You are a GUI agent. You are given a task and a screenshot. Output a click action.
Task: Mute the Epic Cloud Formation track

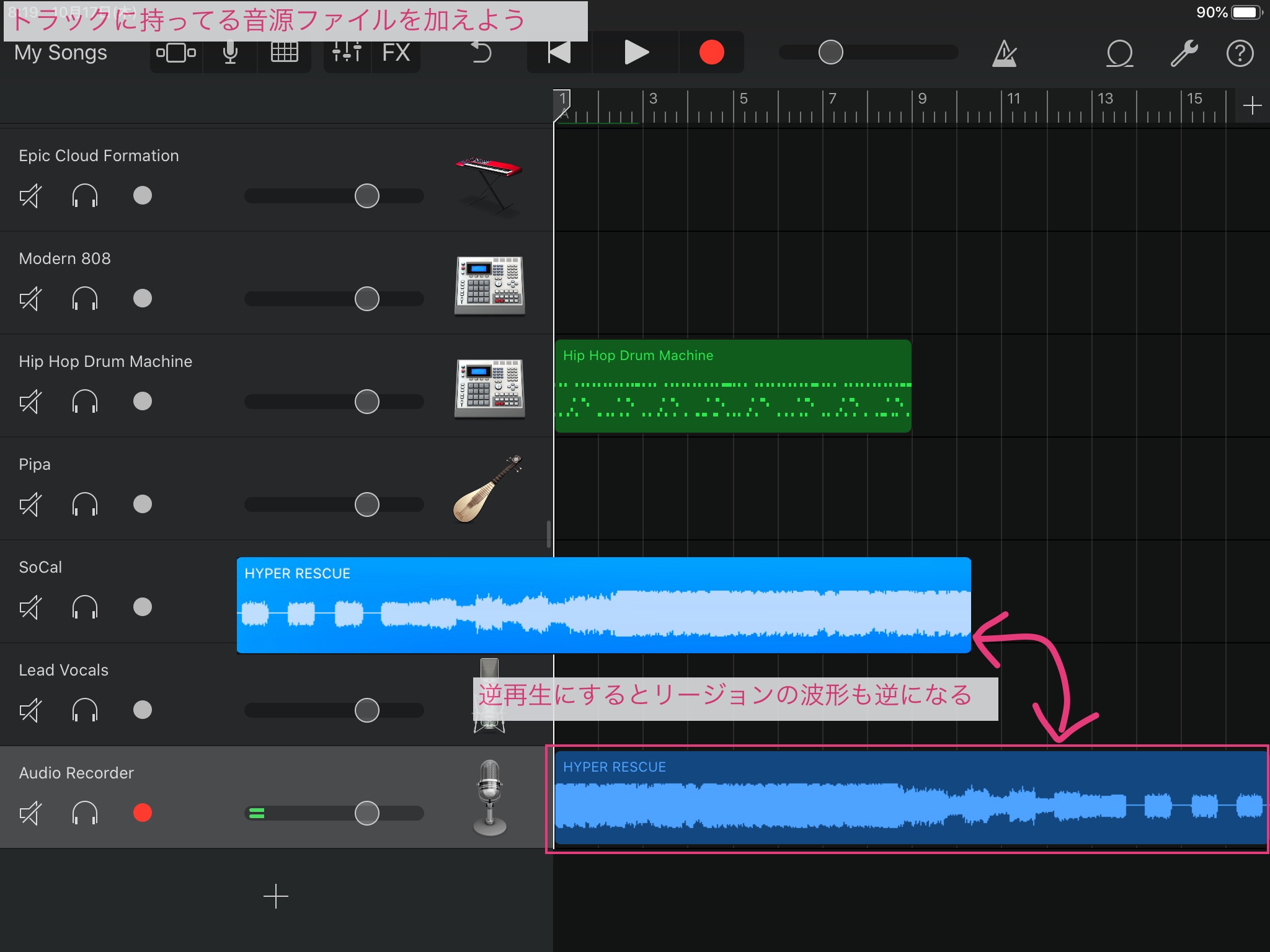coord(30,196)
